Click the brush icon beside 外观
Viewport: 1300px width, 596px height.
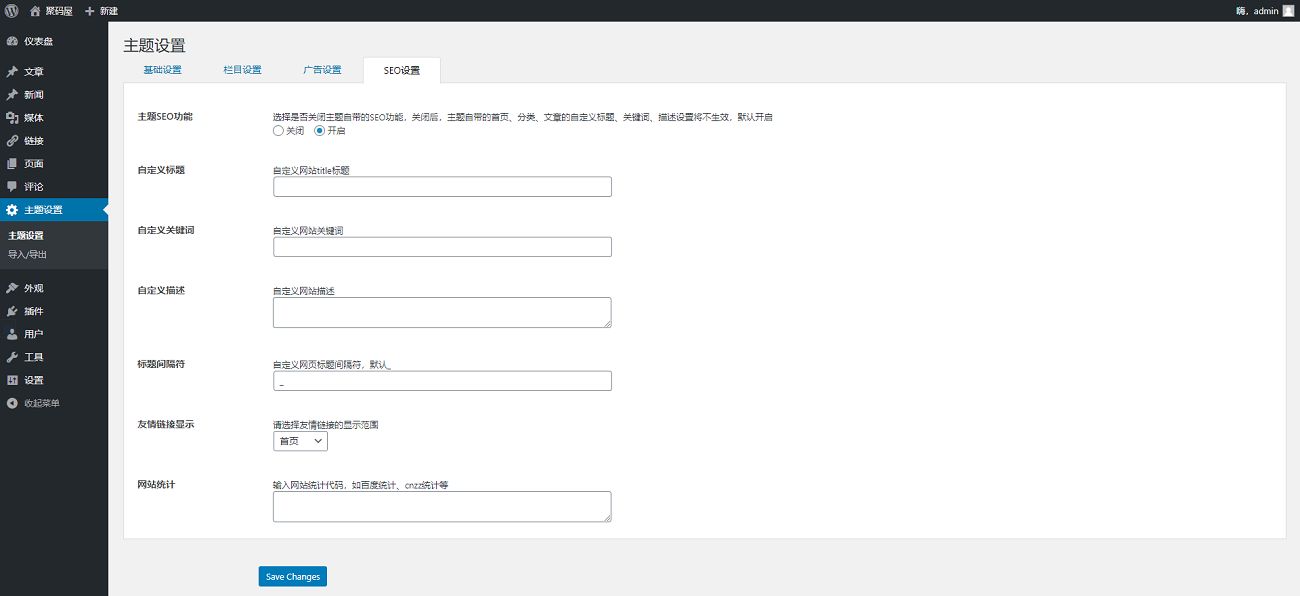tap(12, 288)
